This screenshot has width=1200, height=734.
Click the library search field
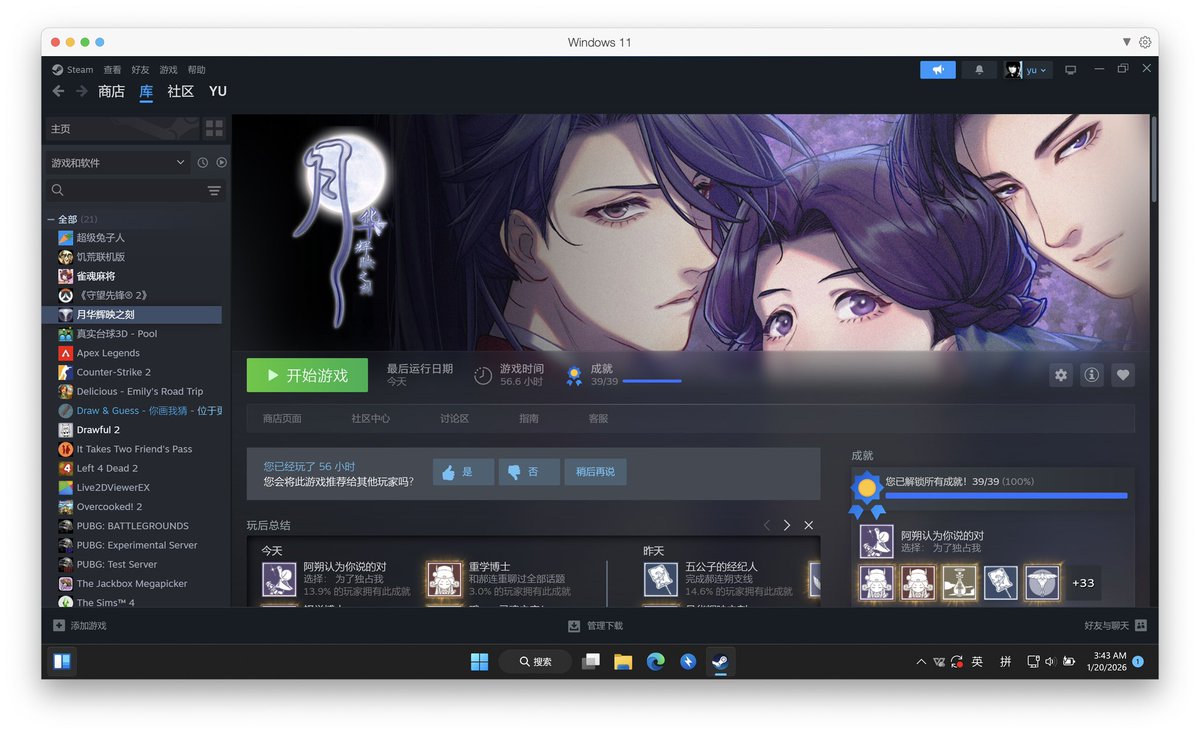tap(123, 190)
